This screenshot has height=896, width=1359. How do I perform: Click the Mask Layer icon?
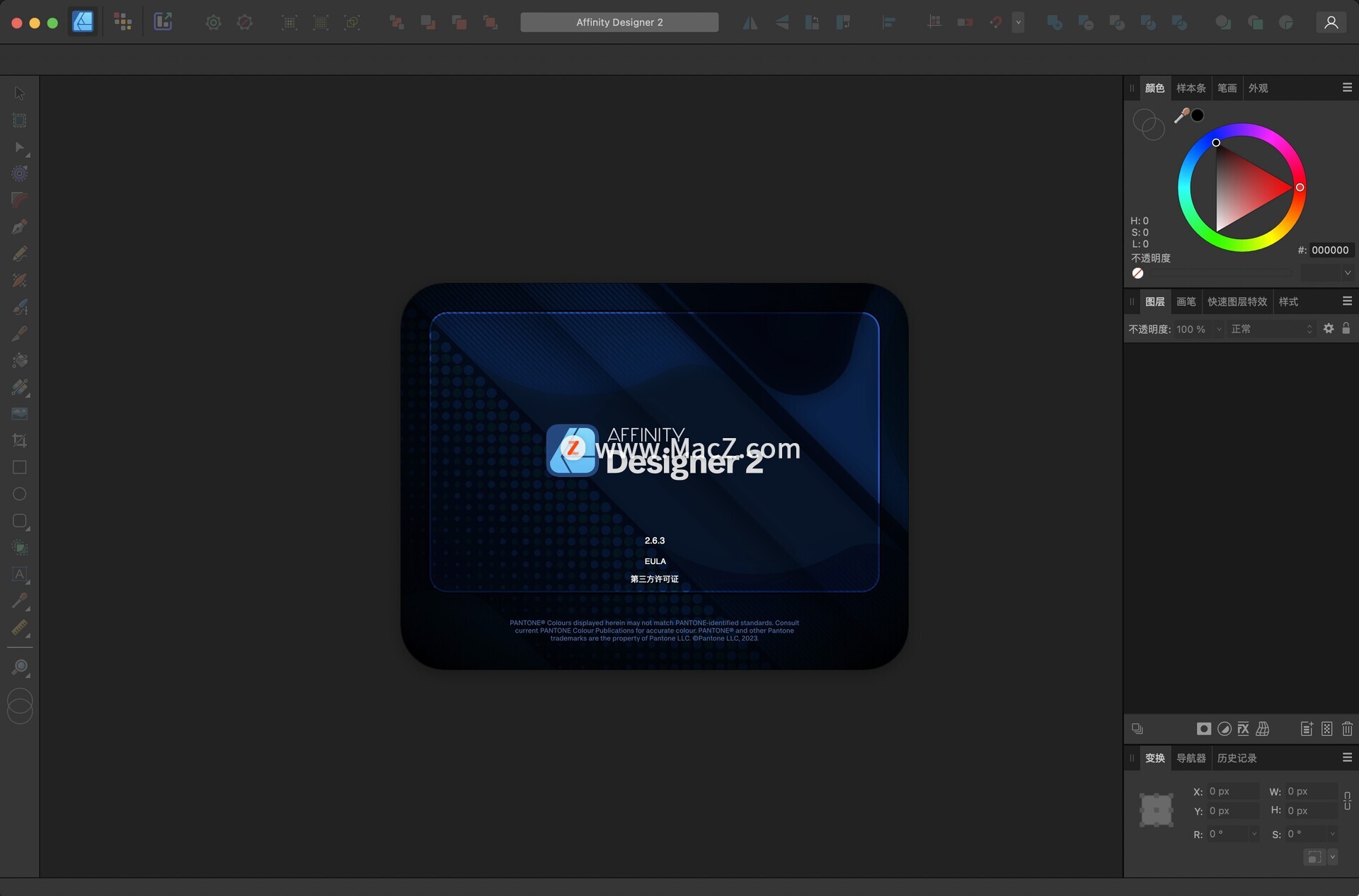click(1204, 728)
